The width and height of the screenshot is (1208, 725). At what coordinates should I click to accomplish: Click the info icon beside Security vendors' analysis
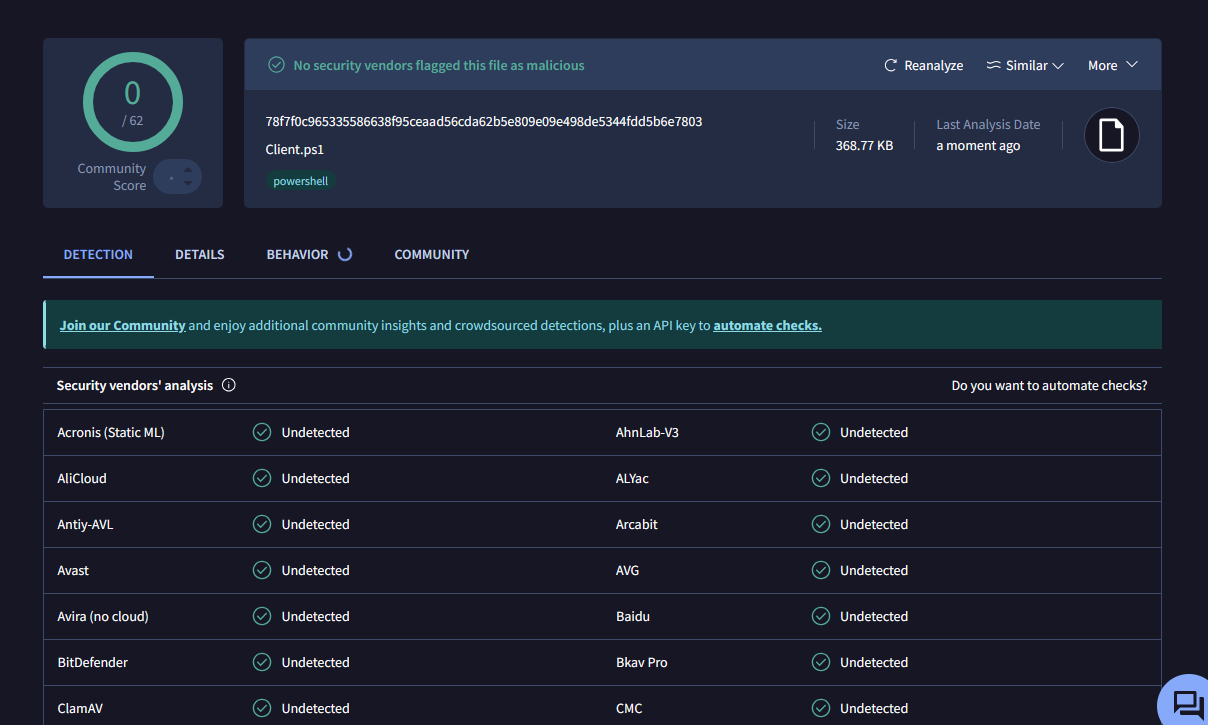pyautogui.click(x=229, y=385)
